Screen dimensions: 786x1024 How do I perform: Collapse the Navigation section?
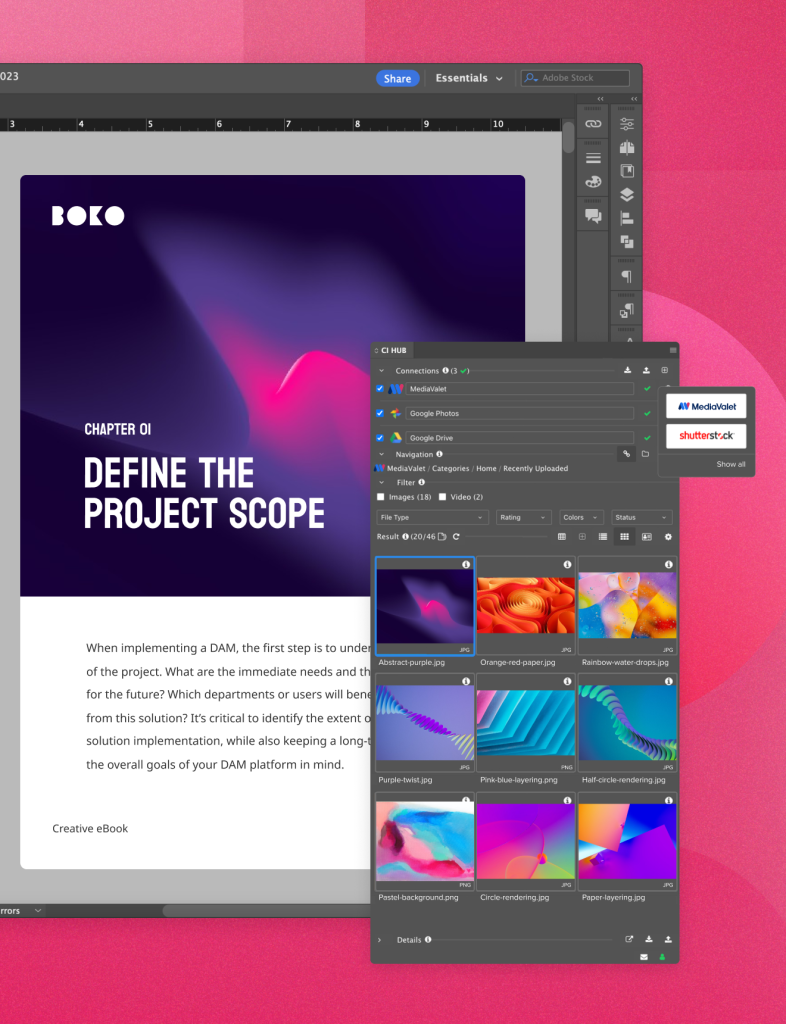click(381, 454)
